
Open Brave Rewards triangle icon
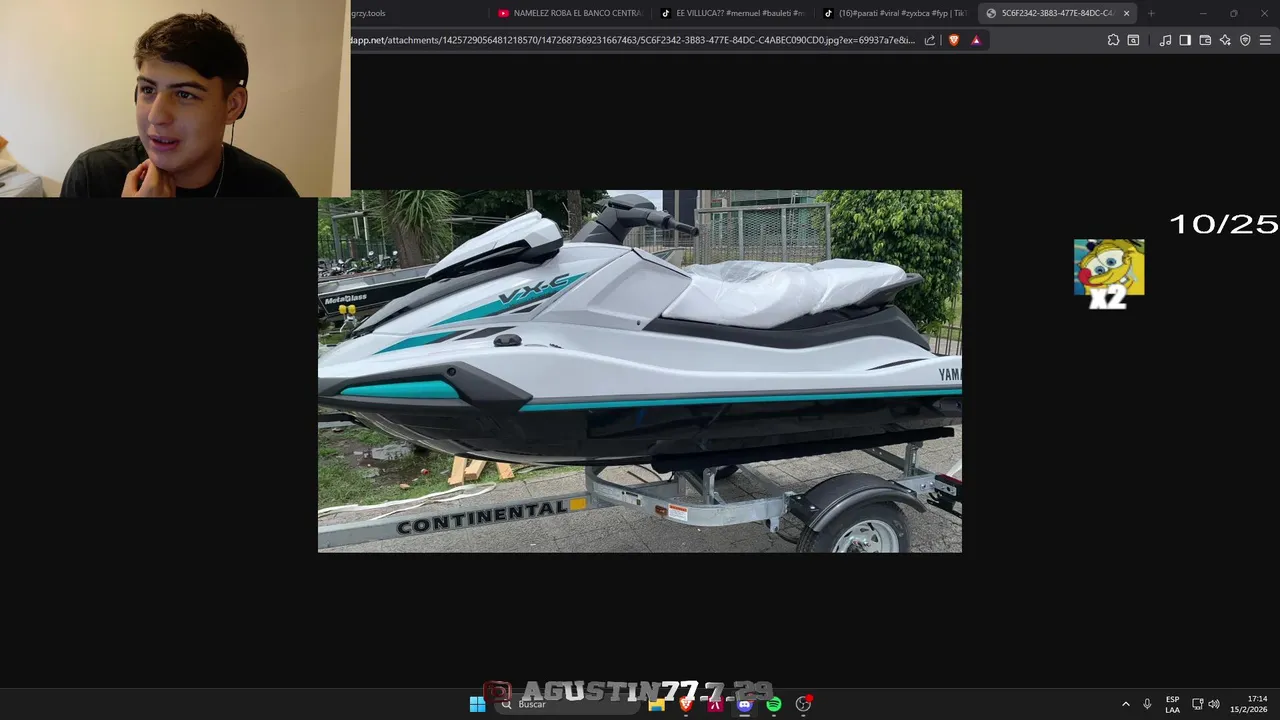click(976, 40)
